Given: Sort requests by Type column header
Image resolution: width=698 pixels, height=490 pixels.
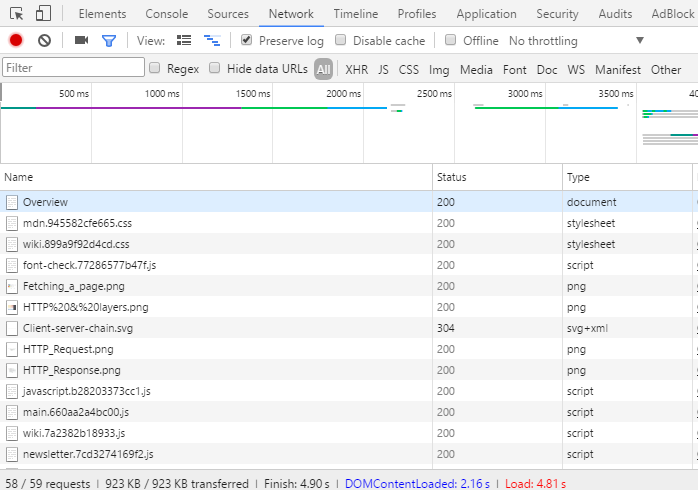Looking at the screenshot, I should 627,177.
